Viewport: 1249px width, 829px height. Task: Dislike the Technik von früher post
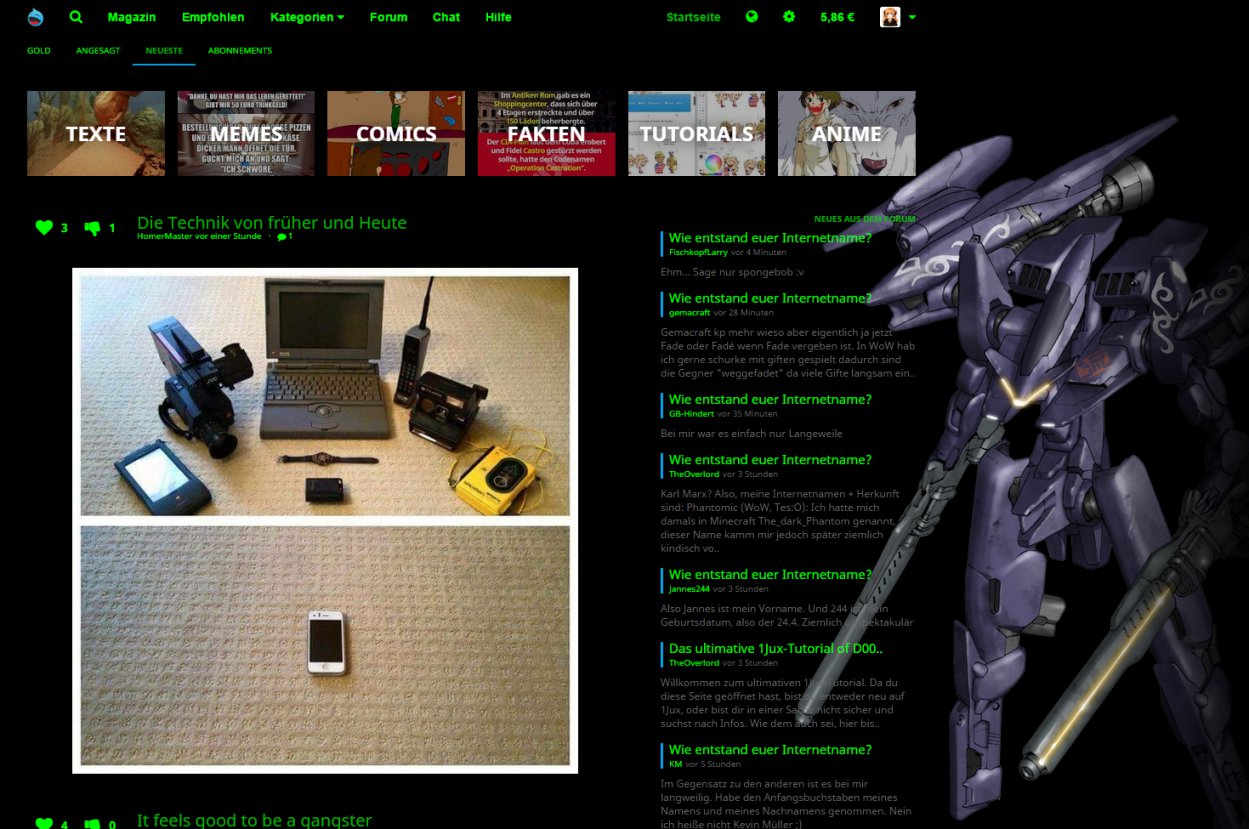(x=93, y=228)
